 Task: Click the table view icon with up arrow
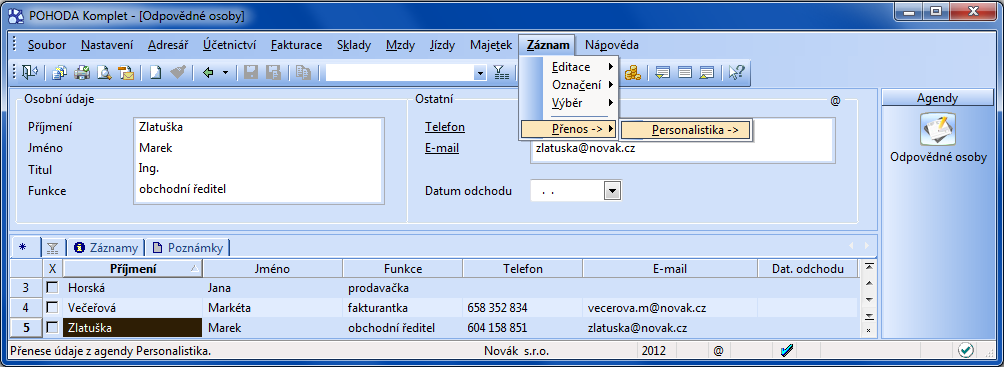707,72
